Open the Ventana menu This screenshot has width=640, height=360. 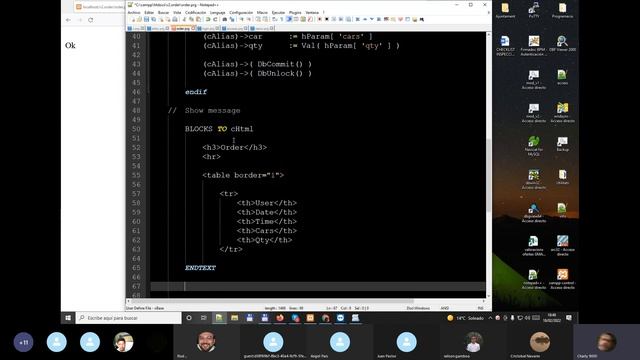point(312,13)
